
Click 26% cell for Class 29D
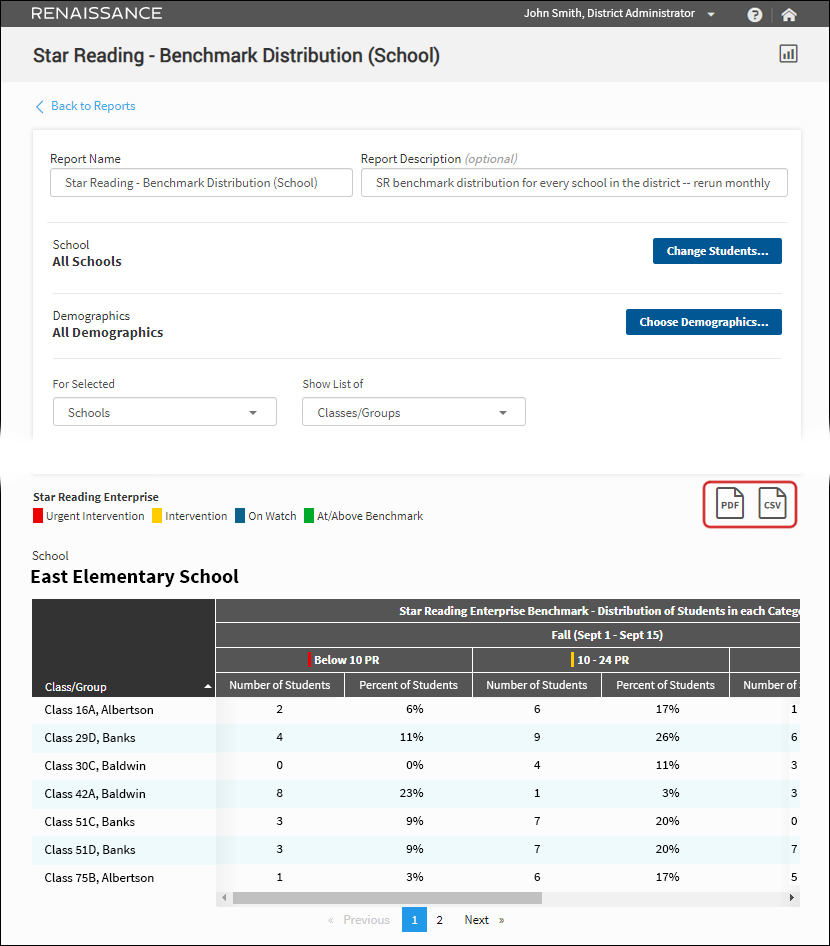tap(667, 737)
